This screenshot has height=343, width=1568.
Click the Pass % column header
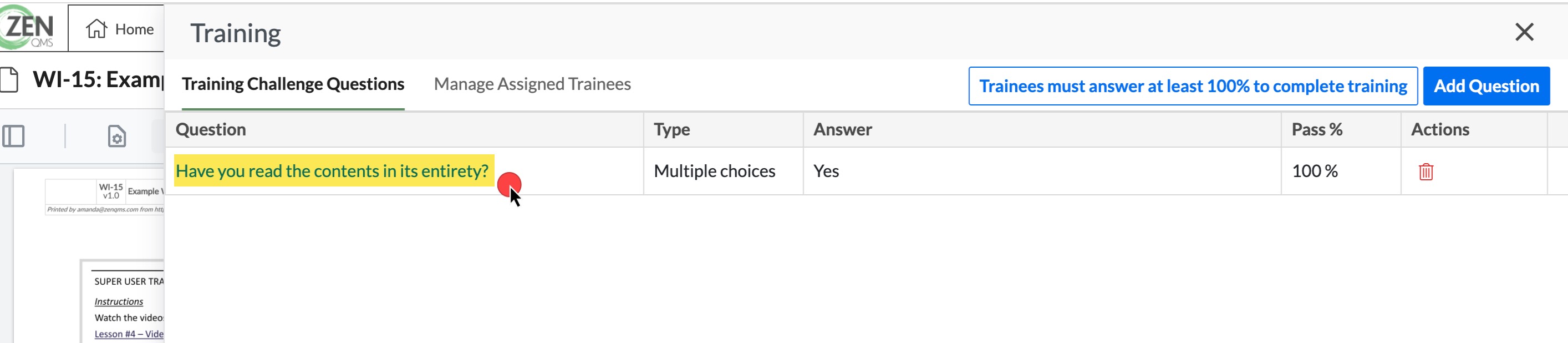click(1317, 129)
